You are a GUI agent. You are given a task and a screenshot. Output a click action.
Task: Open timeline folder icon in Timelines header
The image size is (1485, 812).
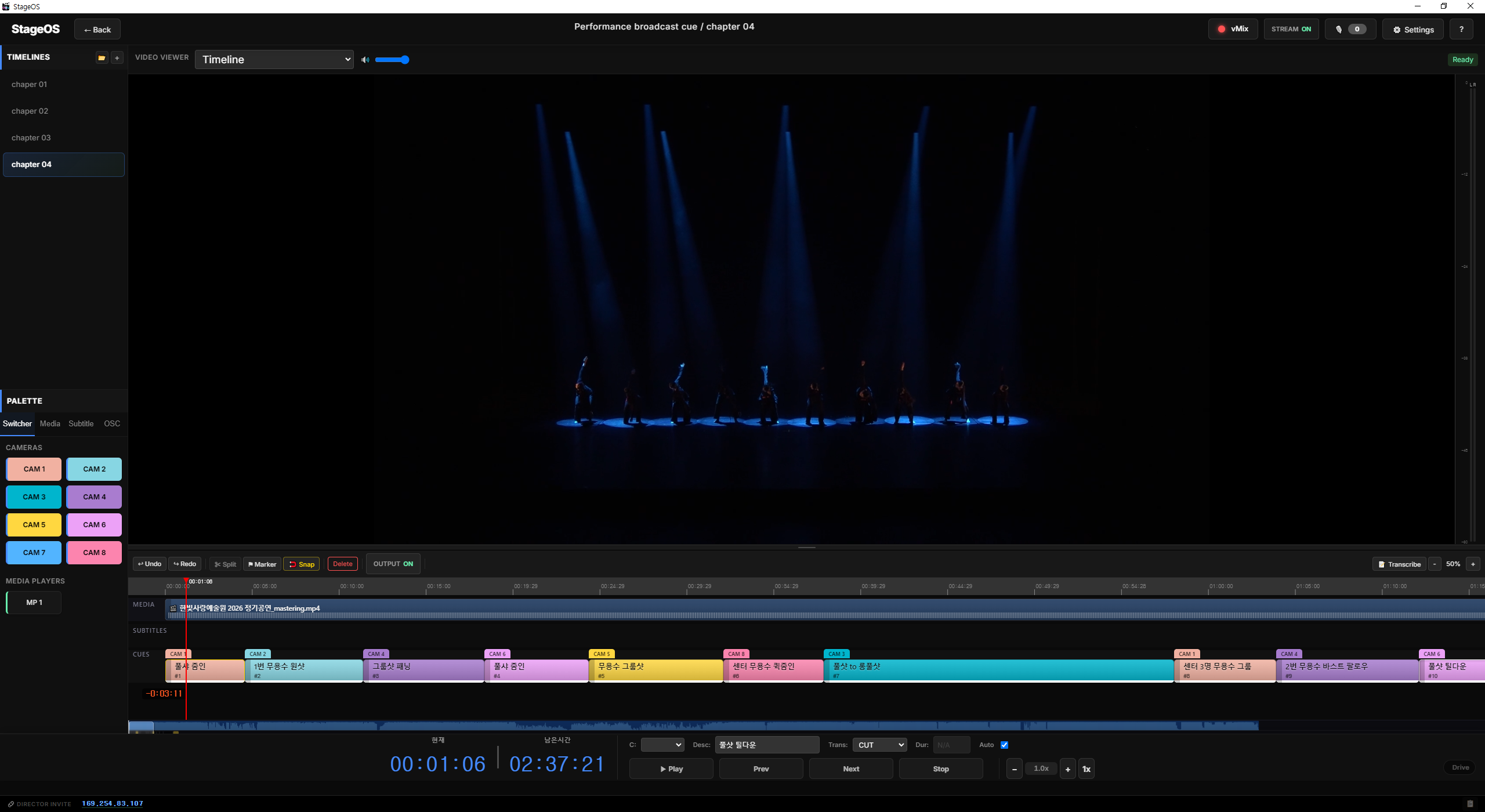coord(102,57)
